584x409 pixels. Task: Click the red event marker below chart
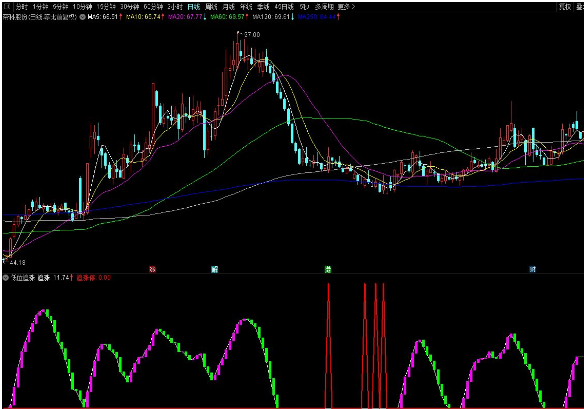152,269
